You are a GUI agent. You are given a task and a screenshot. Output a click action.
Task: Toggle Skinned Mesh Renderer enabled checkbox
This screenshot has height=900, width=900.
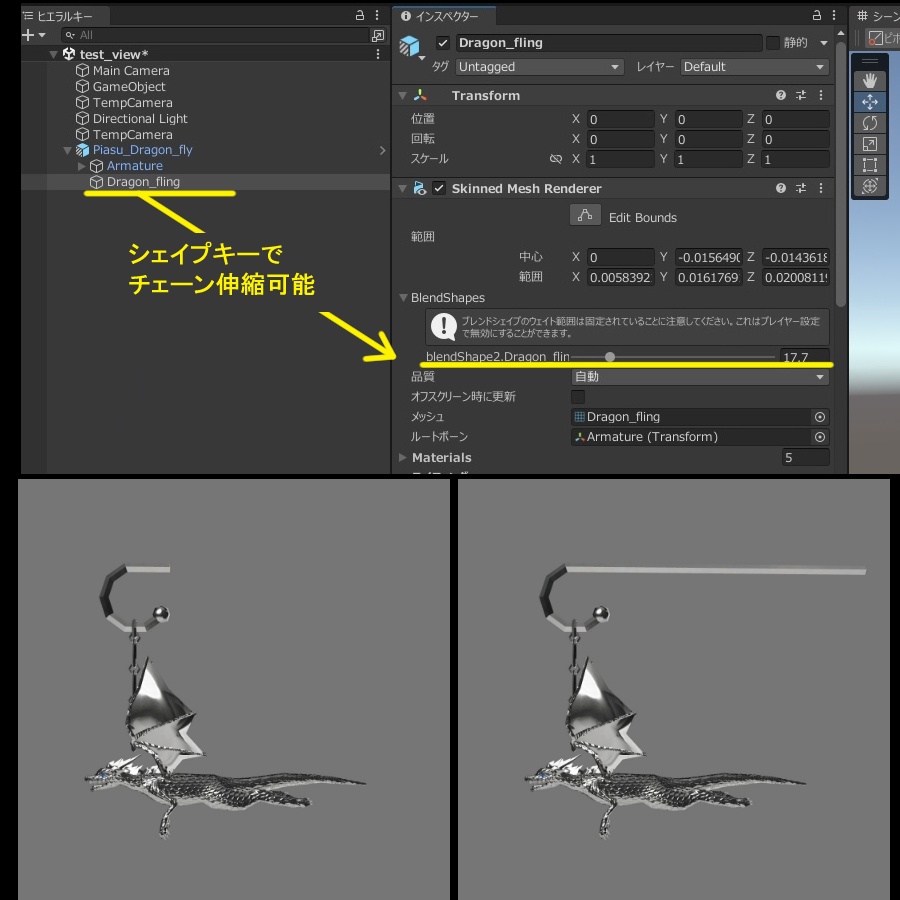tap(439, 188)
